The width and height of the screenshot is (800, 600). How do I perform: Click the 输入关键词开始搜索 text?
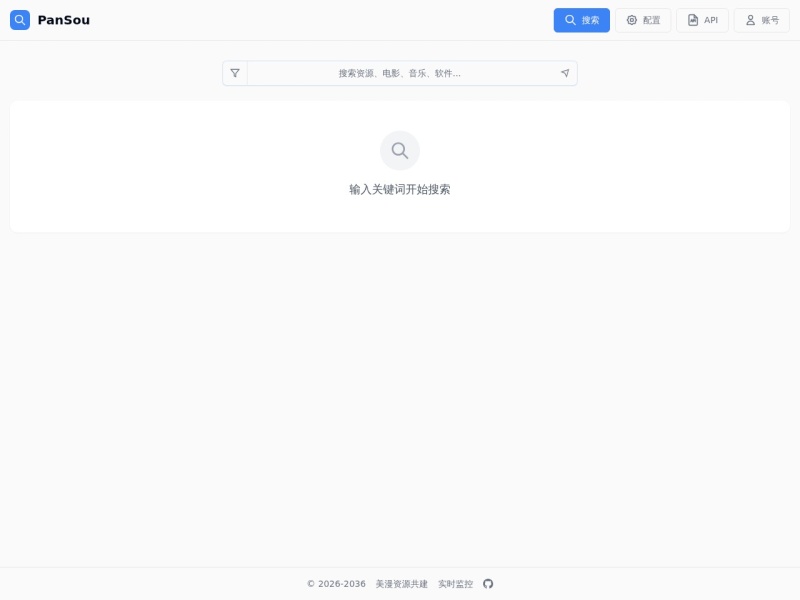click(400, 189)
